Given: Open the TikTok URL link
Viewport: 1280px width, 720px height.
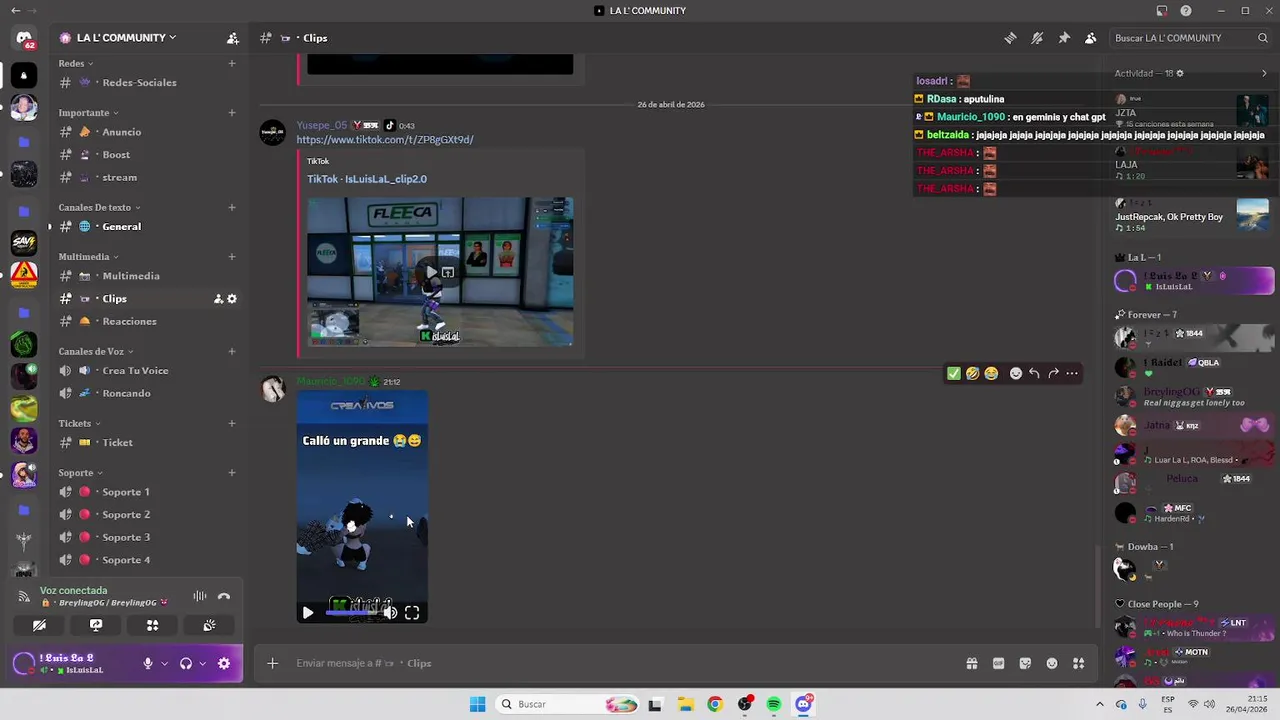Looking at the screenshot, I should point(385,140).
